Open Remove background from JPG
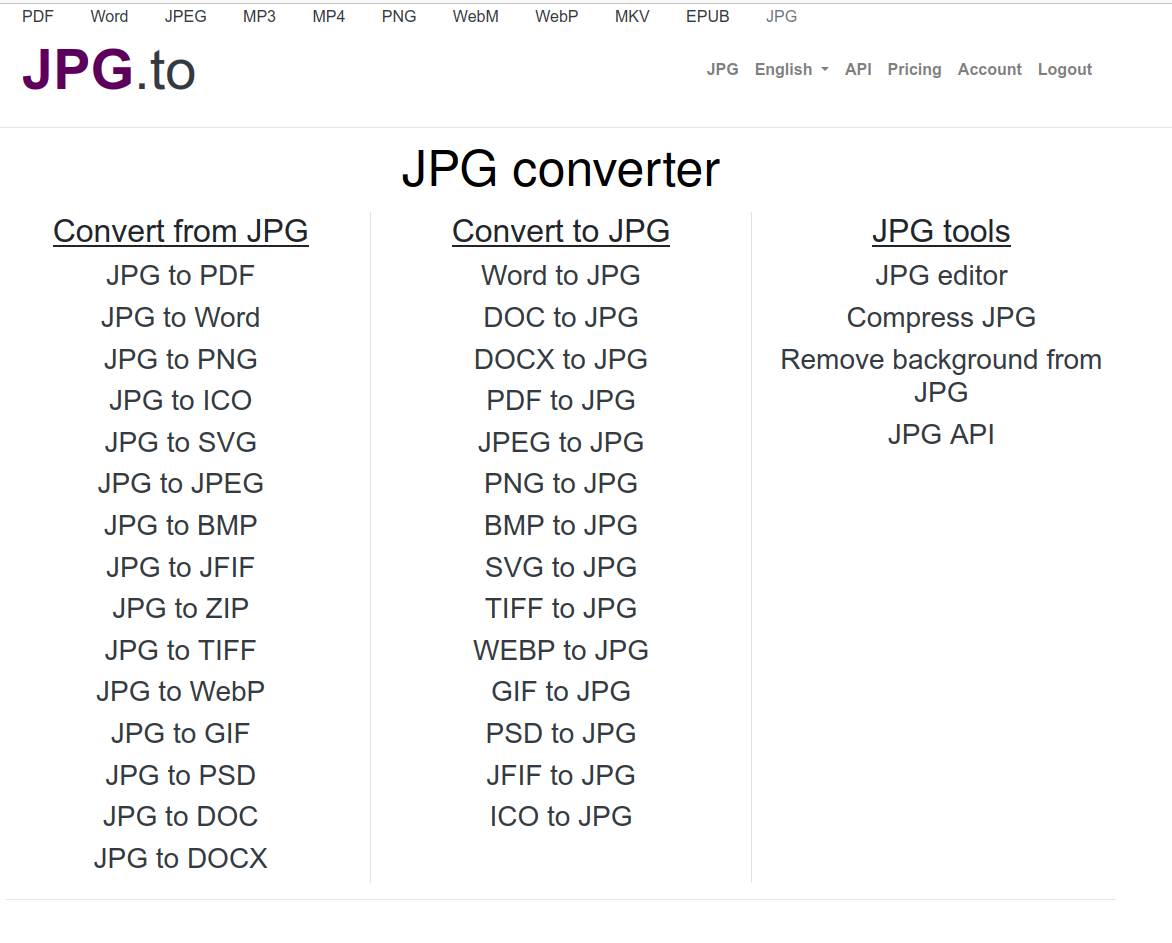The width and height of the screenshot is (1172, 943). click(x=941, y=375)
